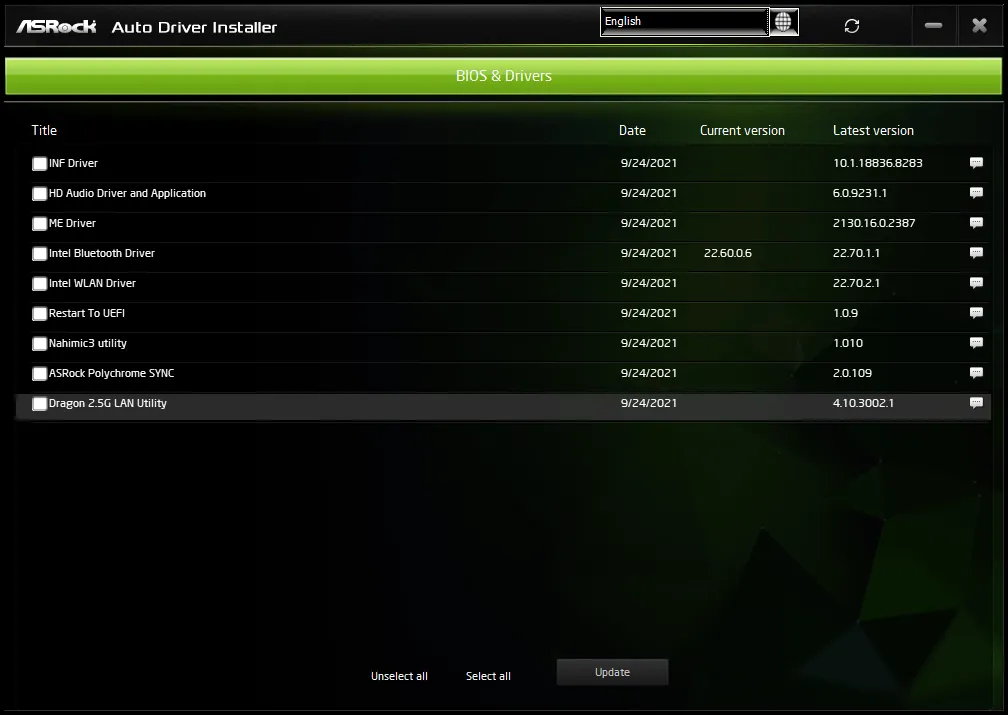The height and width of the screenshot is (715, 1008).
Task: Minimize the Auto Driver Installer window
Action: [x=933, y=26]
